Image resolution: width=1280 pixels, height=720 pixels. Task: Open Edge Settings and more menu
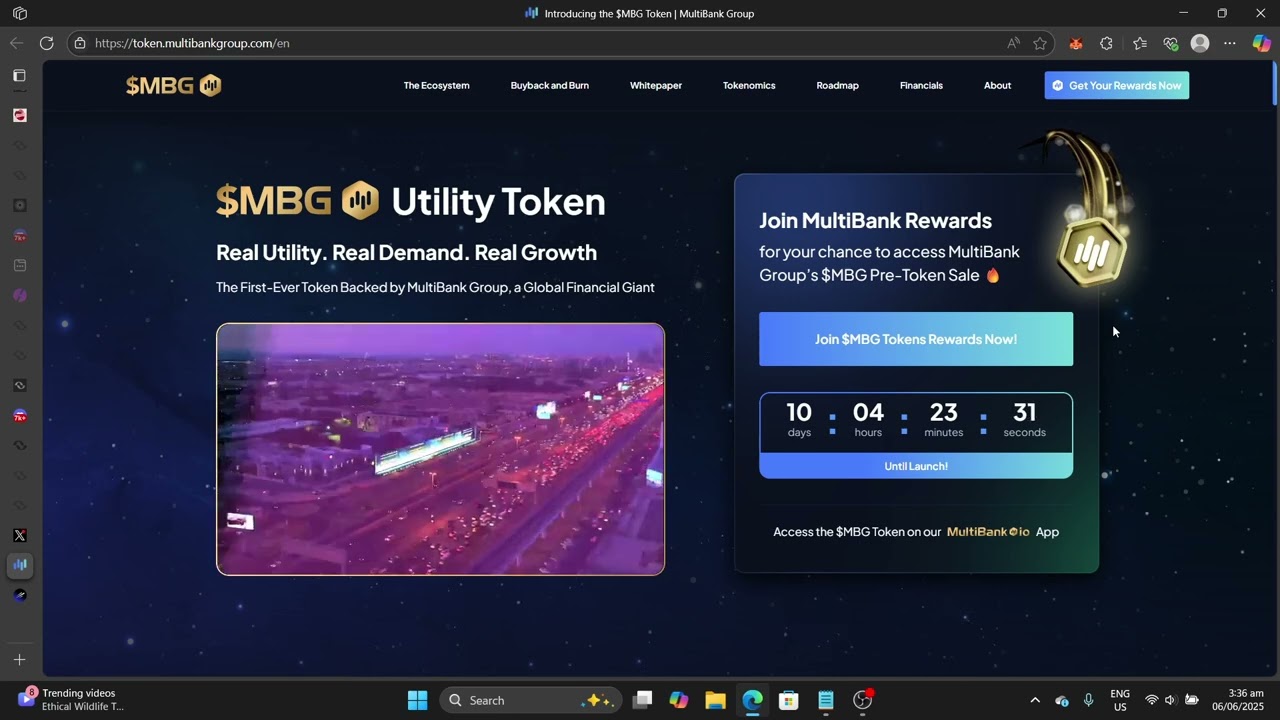(x=1230, y=43)
